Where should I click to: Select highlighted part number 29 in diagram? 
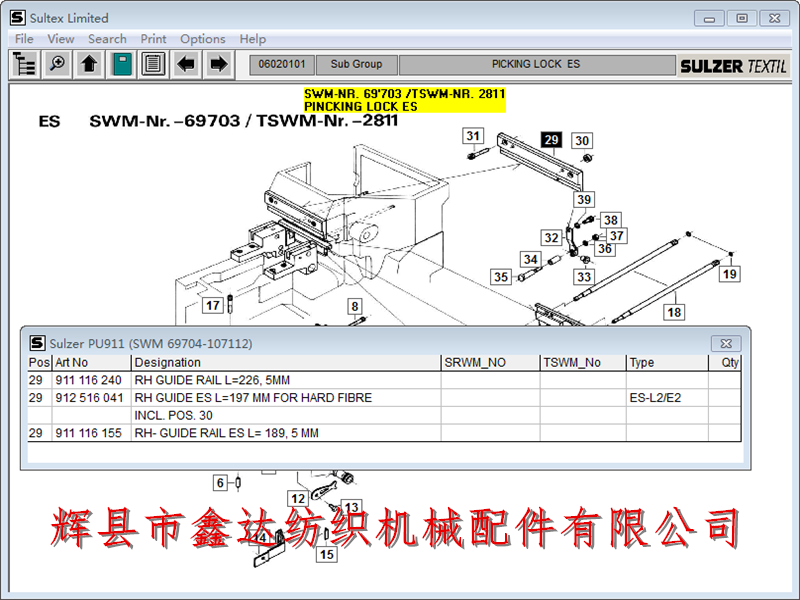pos(551,140)
